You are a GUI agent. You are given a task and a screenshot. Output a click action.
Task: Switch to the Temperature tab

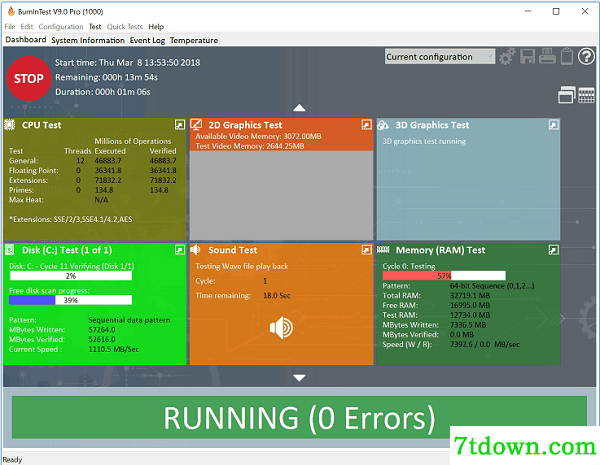194,40
